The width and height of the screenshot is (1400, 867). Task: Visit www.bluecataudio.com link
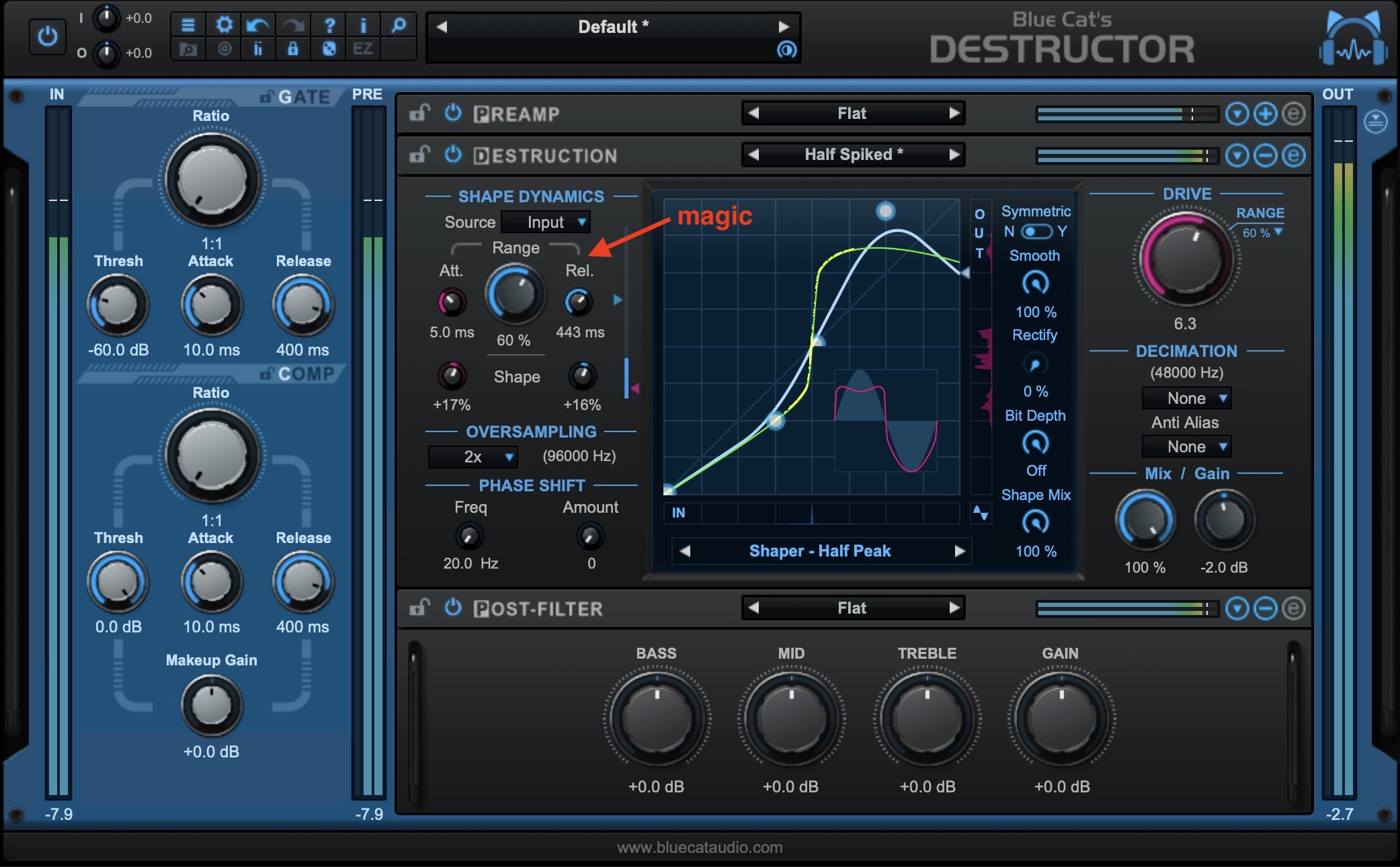(x=700, y=848)
